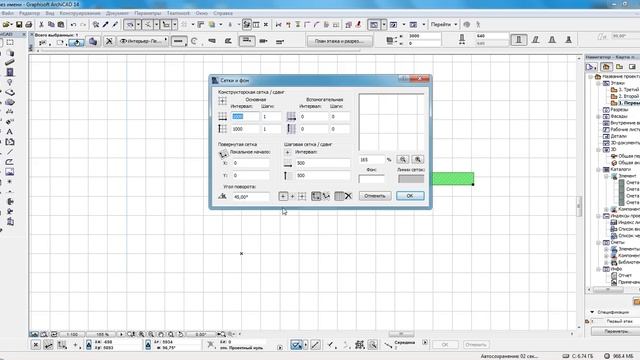
Task: Switch to View Map in Navigator
Action: point(619,67)
